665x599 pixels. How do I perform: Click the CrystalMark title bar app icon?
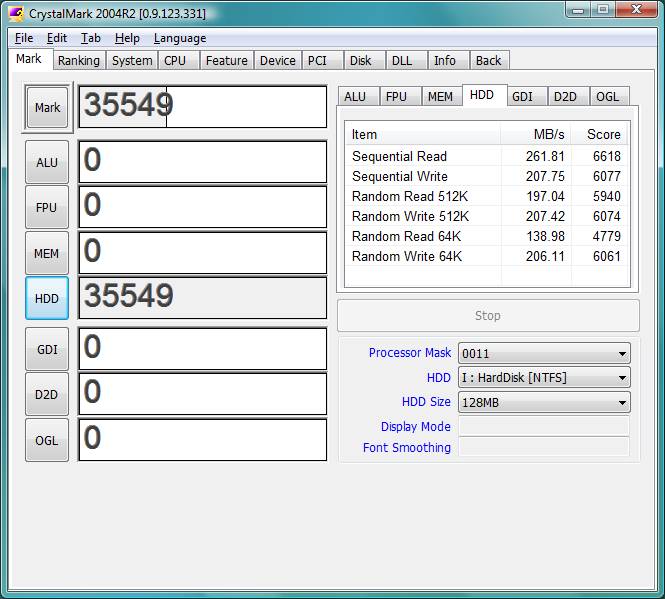(x=17, y=14)
